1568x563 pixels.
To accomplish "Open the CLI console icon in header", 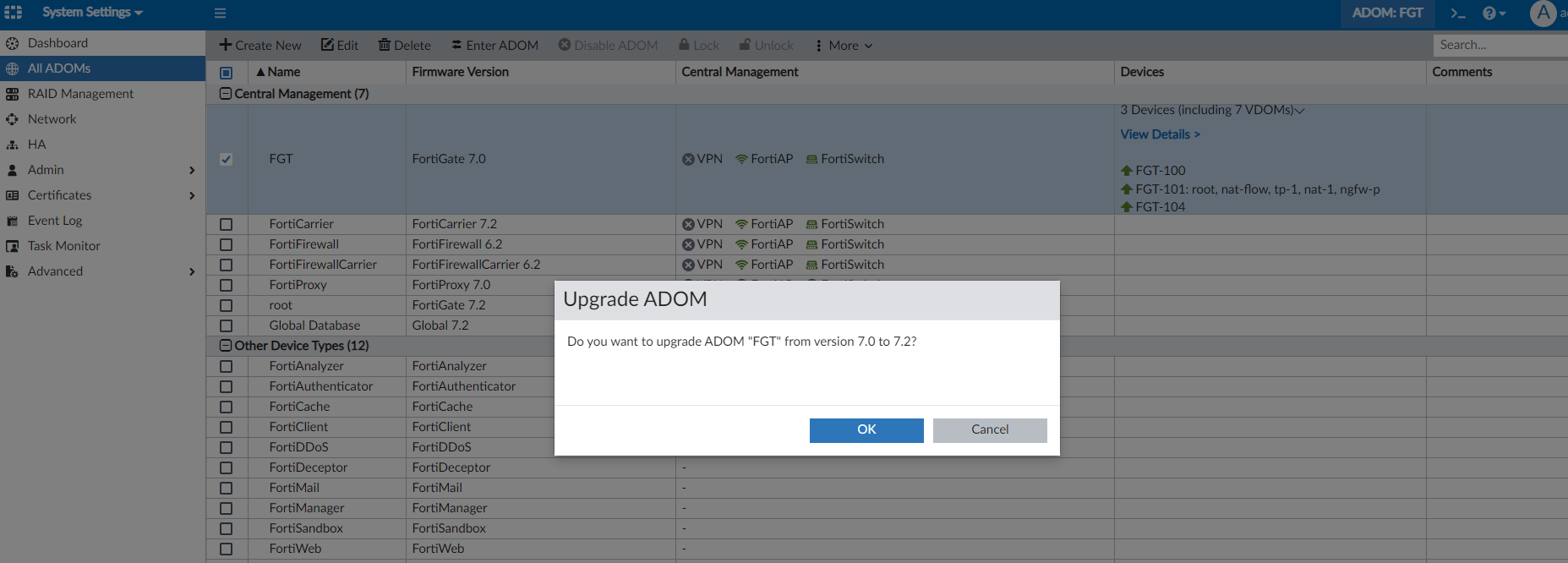I will click(1458, 14).
